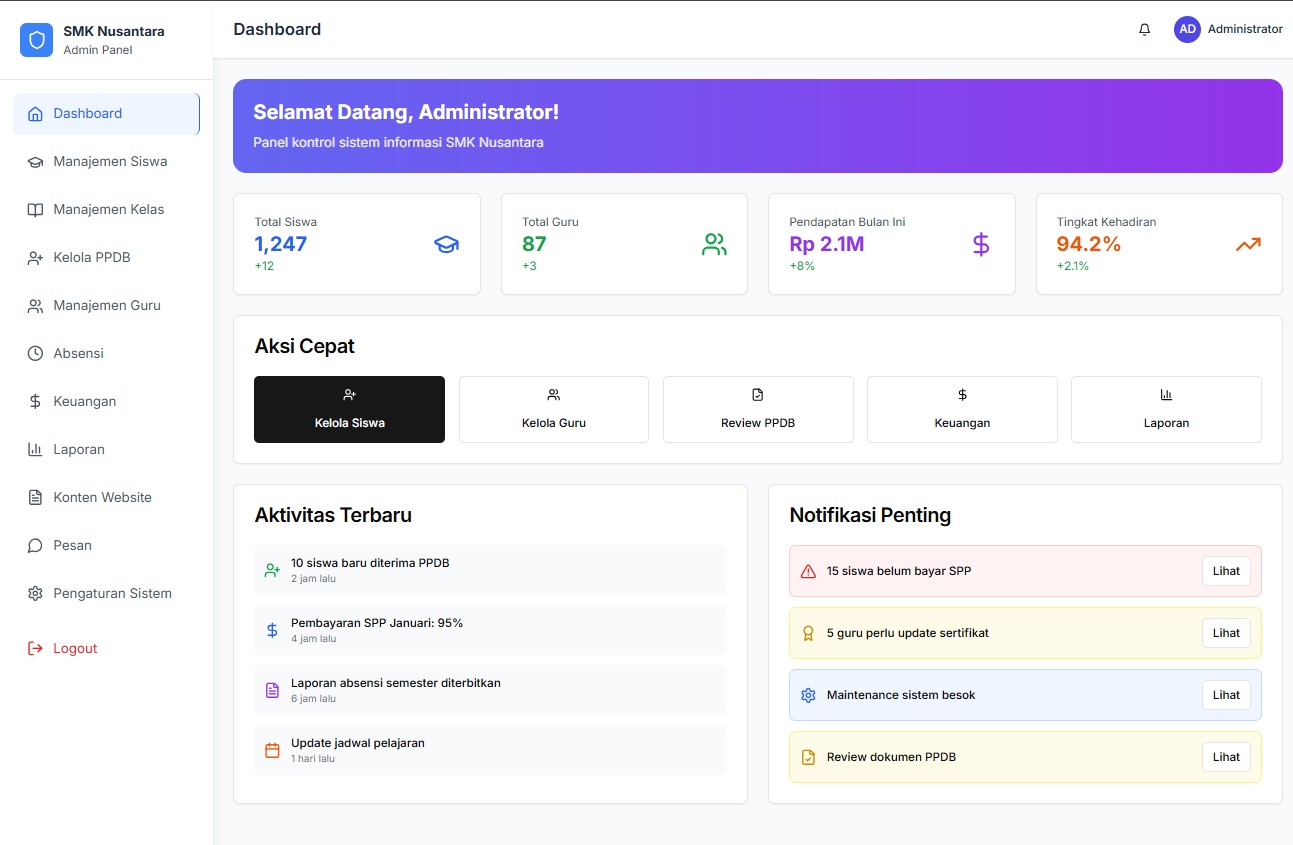Open the Pembayaran SPP Januari activity entry
The image size is (1293, 845).
click(490, 630)
